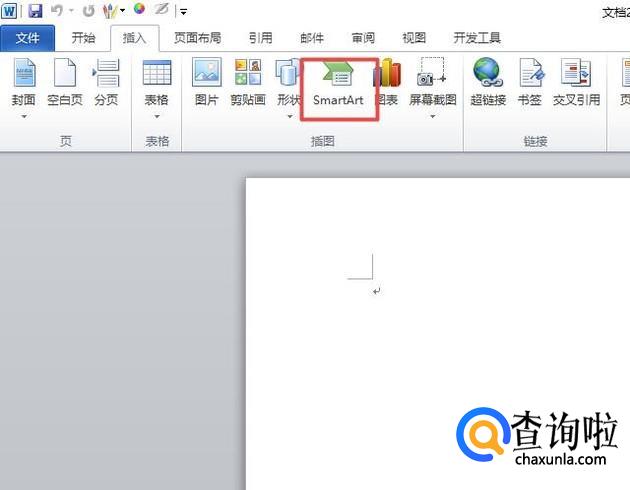Switch to the 开始 (Home) tab
Image resolution: width=630 pixels, height=490 pixels.
83,38
